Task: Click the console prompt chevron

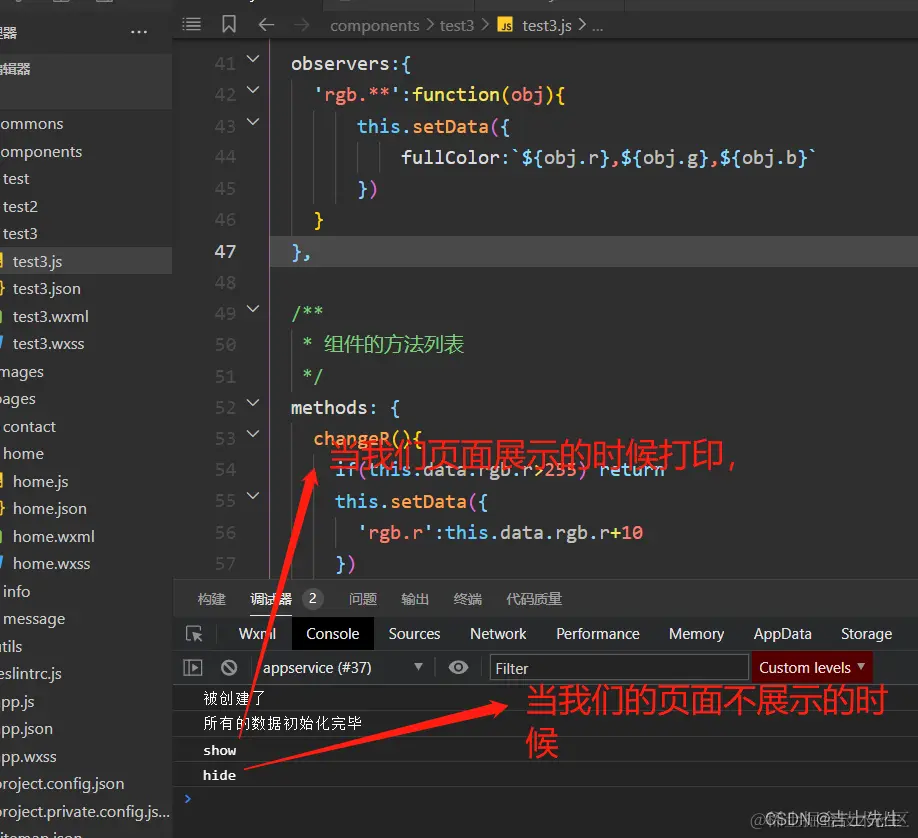Action: (x=187, y=798)
